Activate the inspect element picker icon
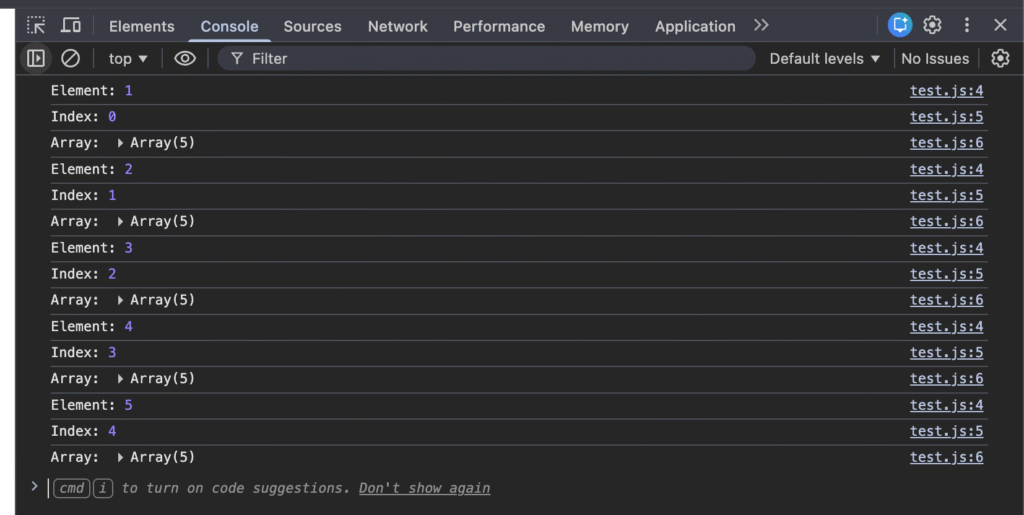1024x515 pixels. [36, 26]
